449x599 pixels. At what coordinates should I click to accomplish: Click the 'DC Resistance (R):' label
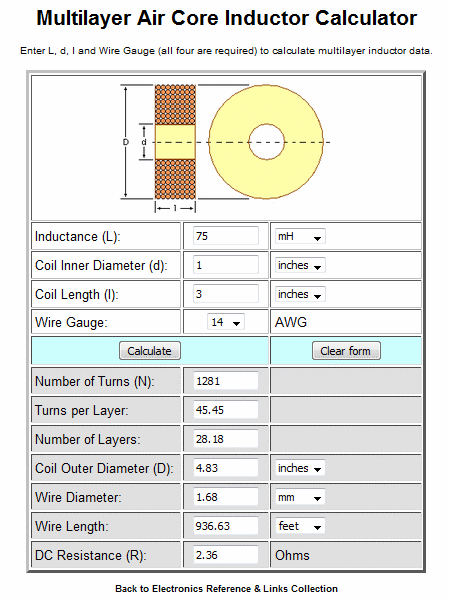tap(91, 556)
